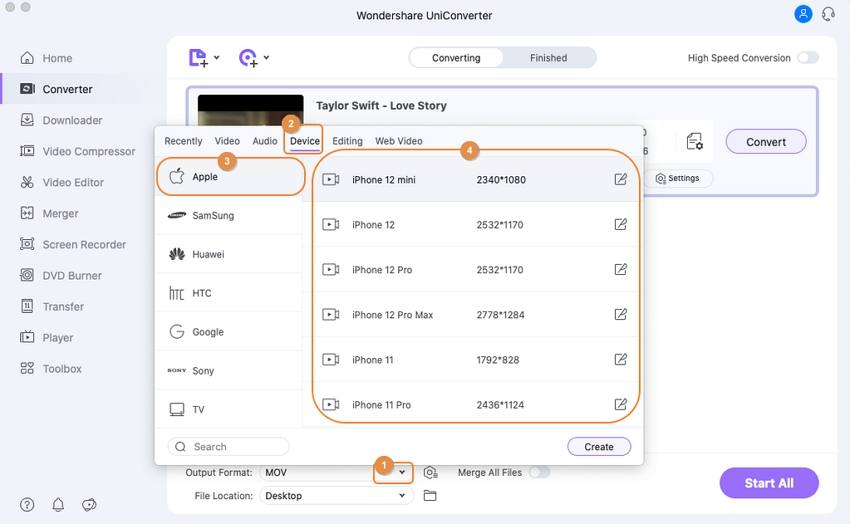Toggle Merge All Files switch
Screen dimensions: 850x524
pyautogui.click(x=539, y=473)
